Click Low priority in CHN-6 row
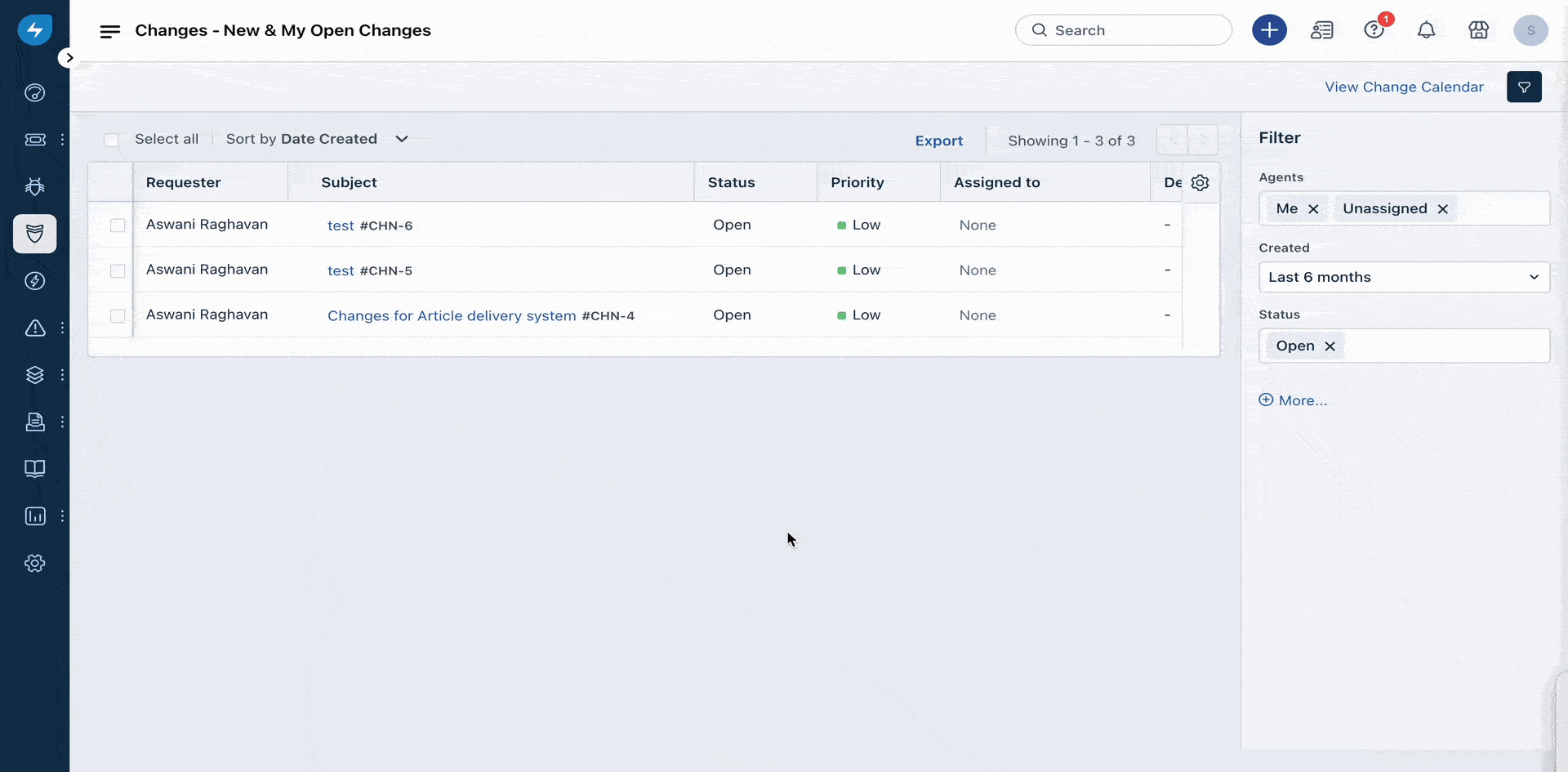This screenshot has width=1568, height=772. [x=866, y=225]
